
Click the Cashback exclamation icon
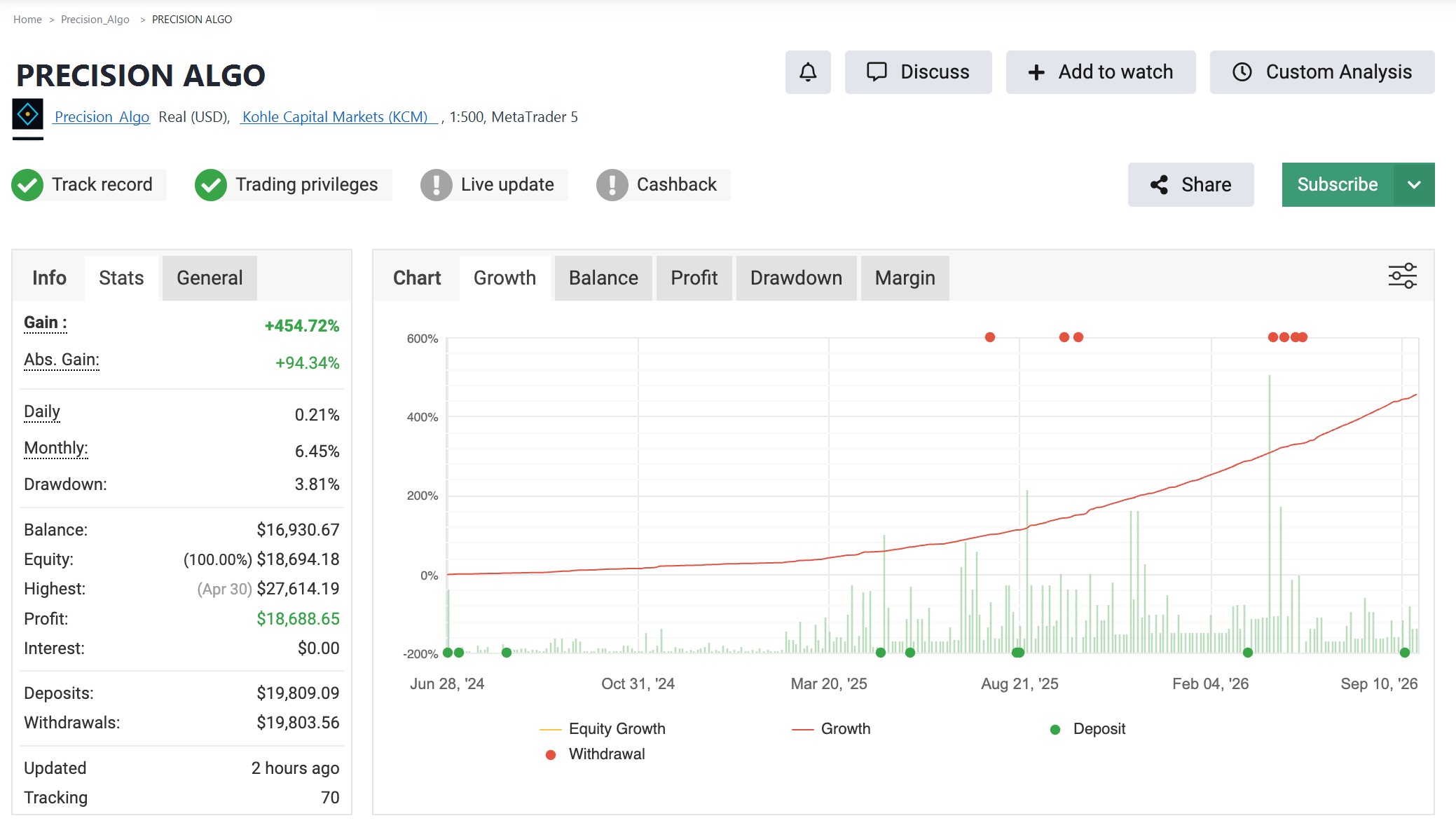click(612, 185)
